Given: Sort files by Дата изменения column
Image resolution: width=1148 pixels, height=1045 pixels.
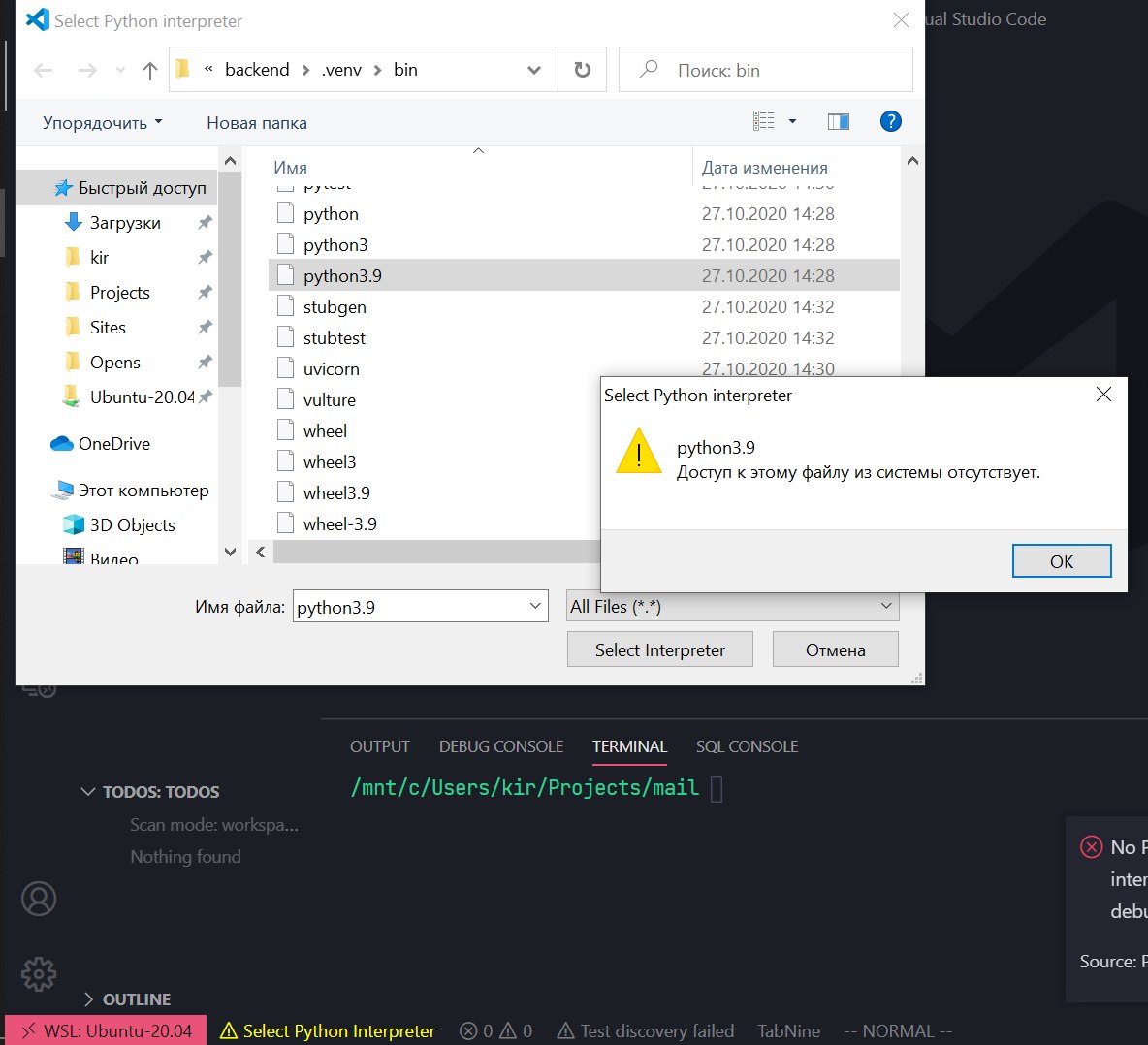Looking at the screenshot, I should point(764,168).
